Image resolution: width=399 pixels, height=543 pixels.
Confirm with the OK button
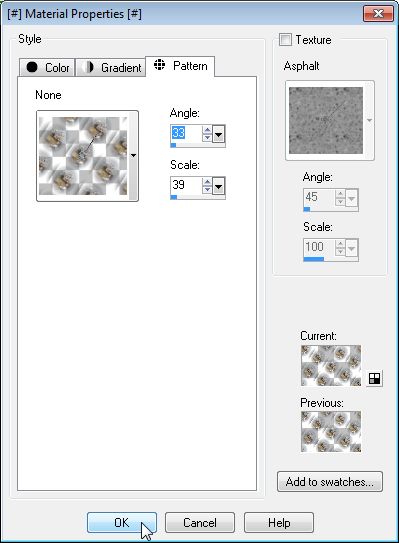pyautogui.click(x=122, y=523)
